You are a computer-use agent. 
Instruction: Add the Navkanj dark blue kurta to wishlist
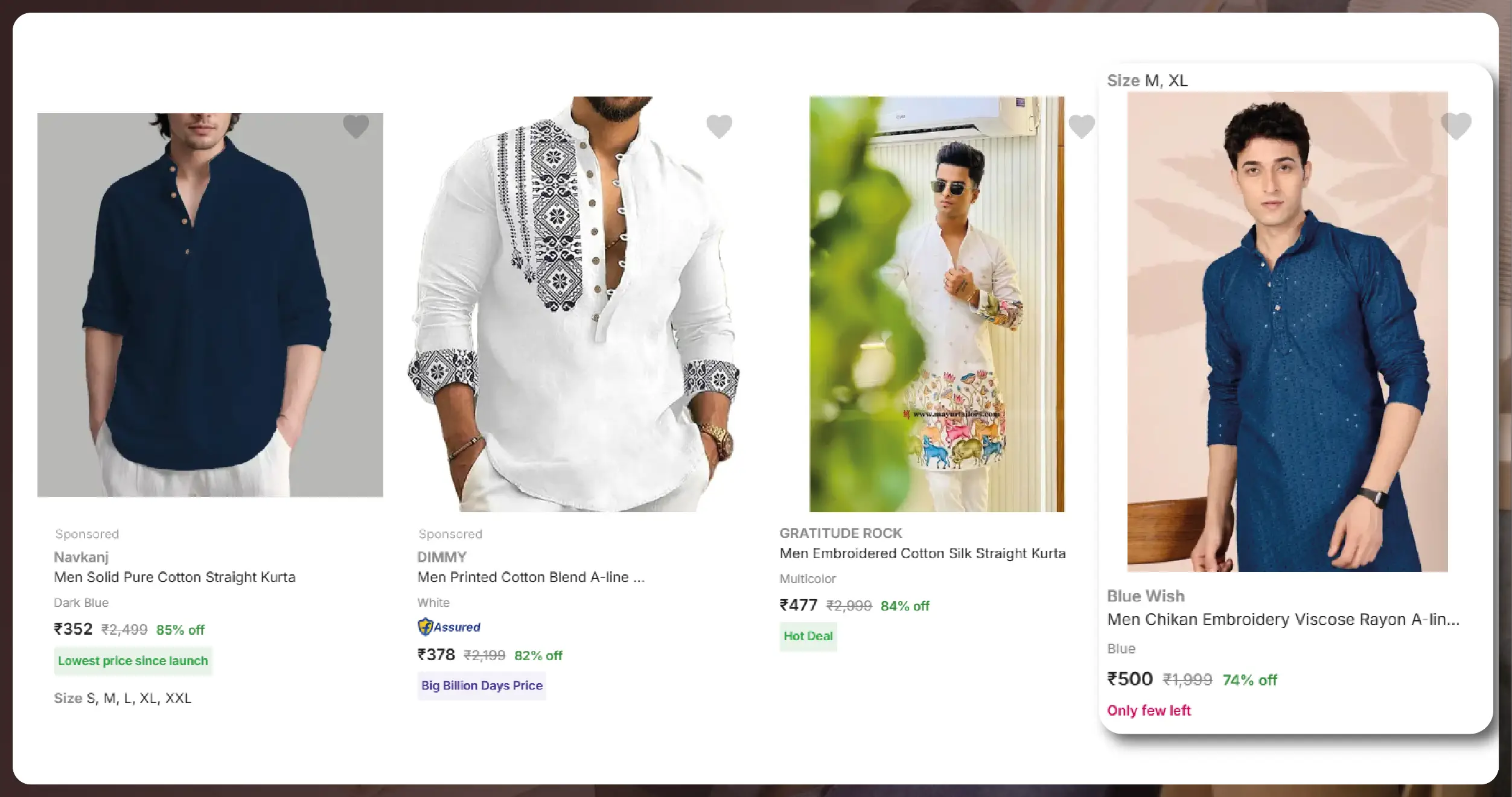pyautogui.click(x=356, y=126)
